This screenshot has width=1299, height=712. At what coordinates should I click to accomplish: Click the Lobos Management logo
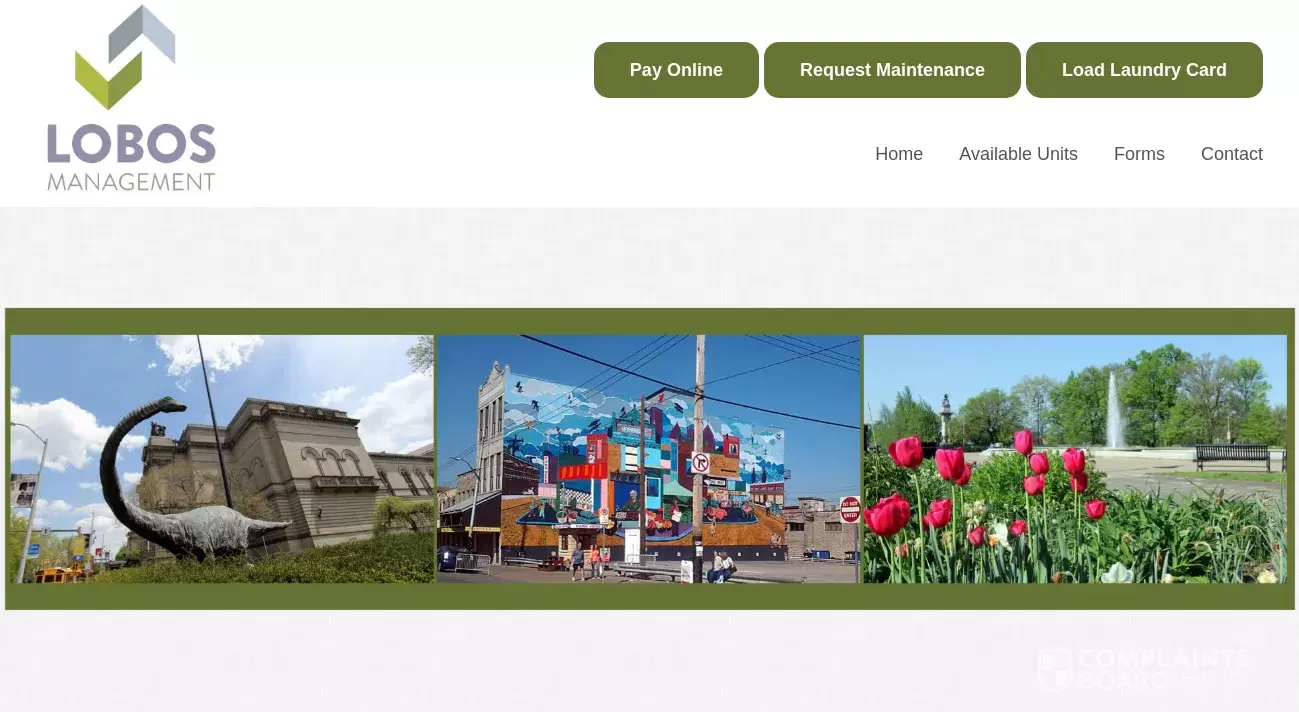[131, 98]
